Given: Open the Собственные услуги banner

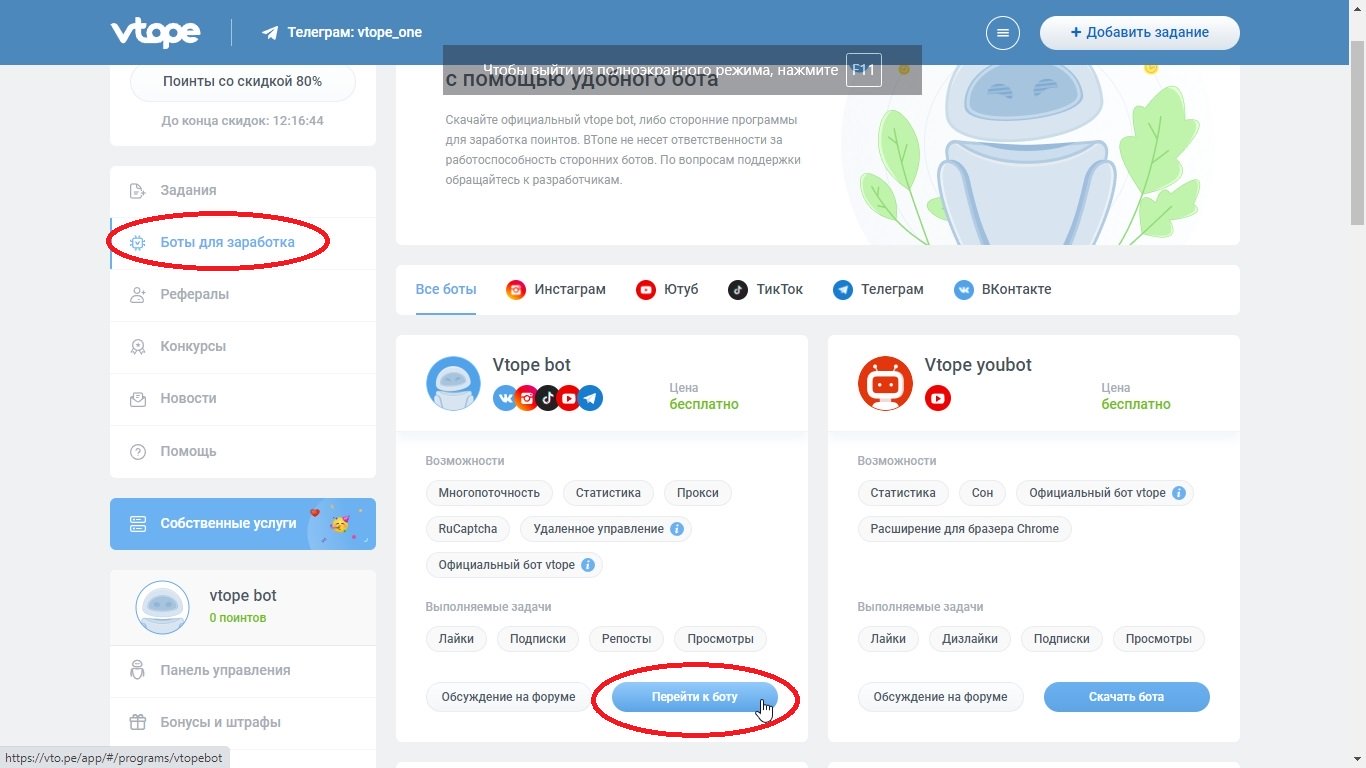Looking at the screenshot, I should click(x=243, y=524).
